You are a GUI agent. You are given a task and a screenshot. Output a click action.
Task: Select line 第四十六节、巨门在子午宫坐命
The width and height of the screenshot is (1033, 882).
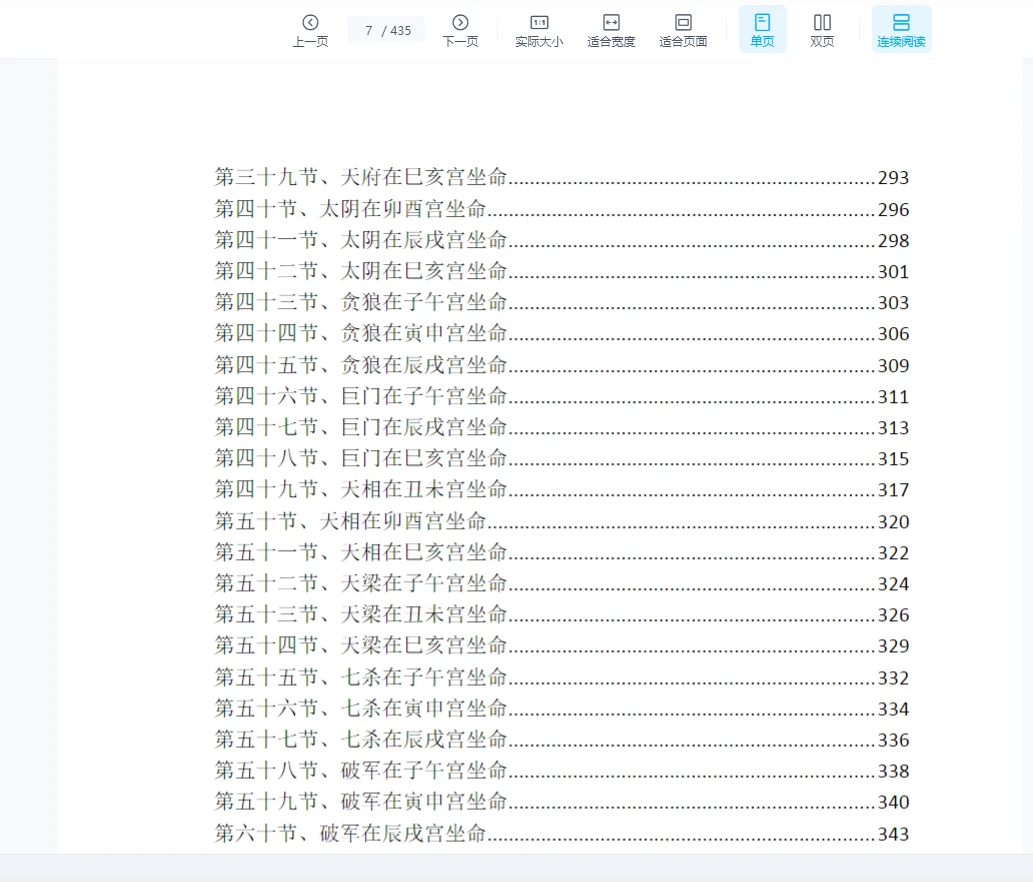(x=562, y=396)
